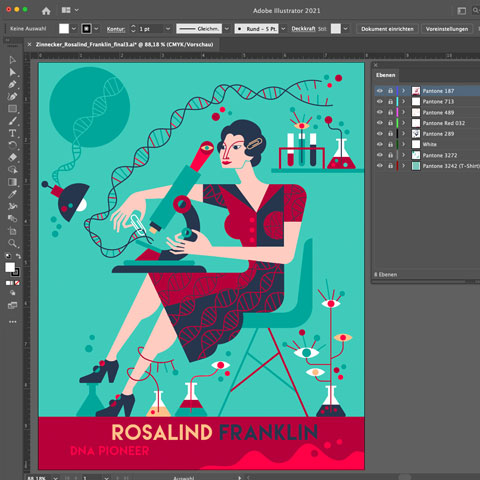Select the Eyedropper tool
480x480 pixels.
click(x=12, y=194)
